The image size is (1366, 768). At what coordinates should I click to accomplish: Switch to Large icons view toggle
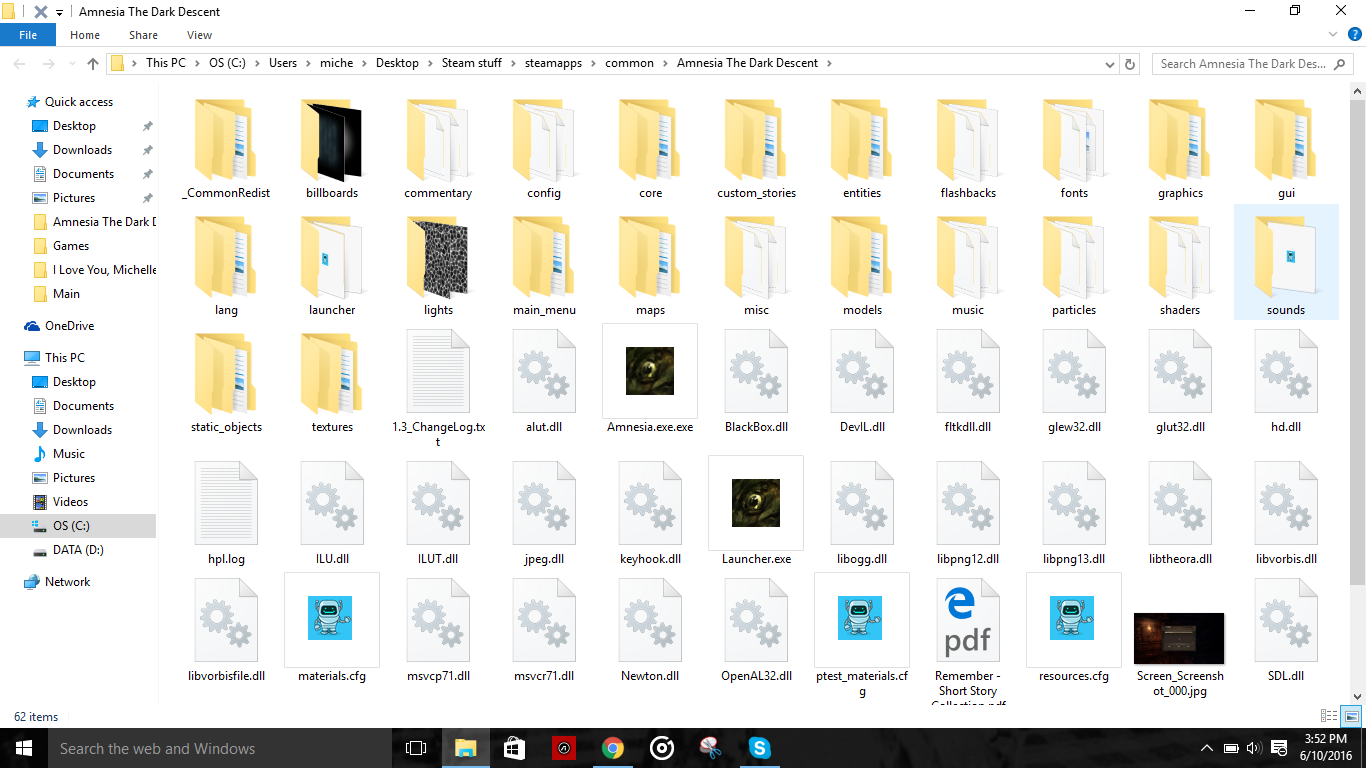coord(1351,716)
